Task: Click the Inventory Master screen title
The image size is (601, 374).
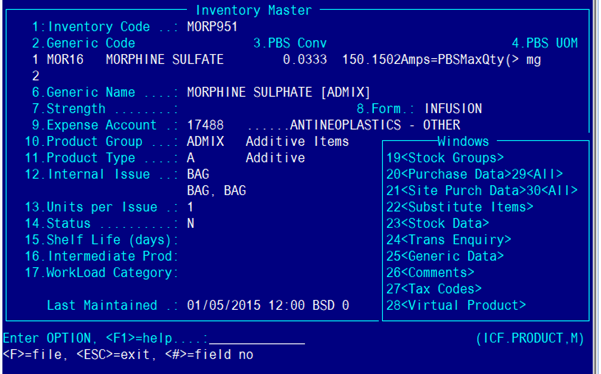Action: pos(253,10)
